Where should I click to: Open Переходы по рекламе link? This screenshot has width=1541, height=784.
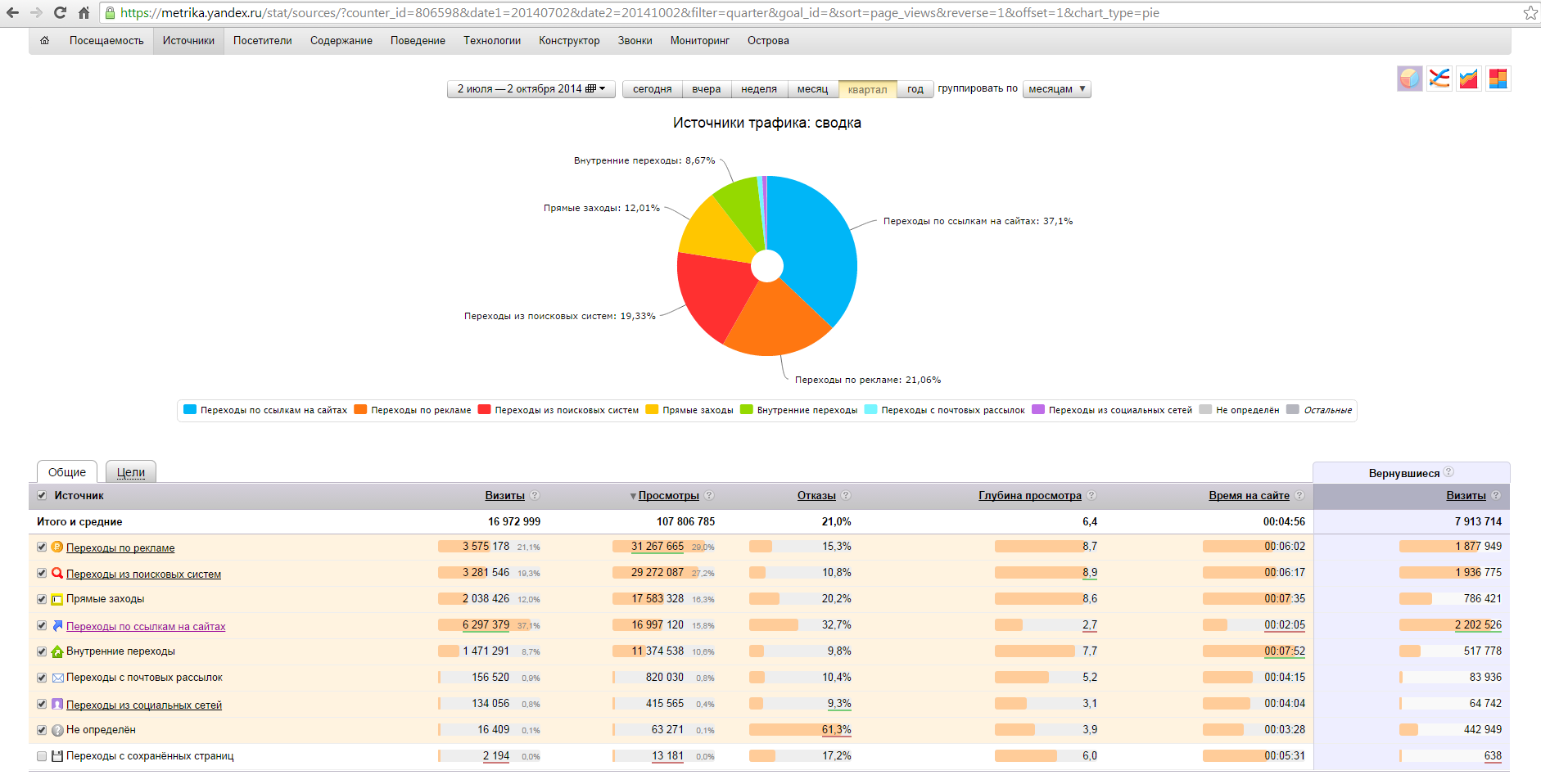[x=120, y=547]
